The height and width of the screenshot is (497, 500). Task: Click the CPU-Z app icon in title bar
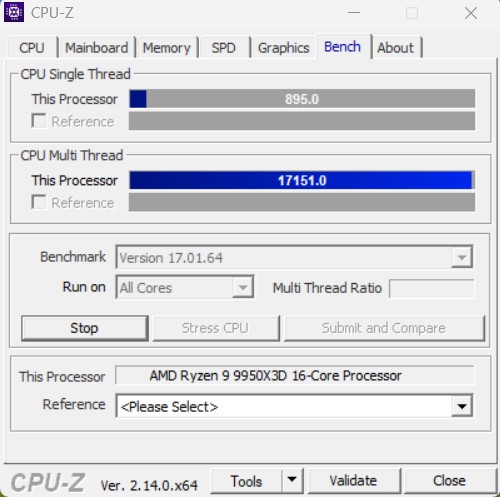14,12
